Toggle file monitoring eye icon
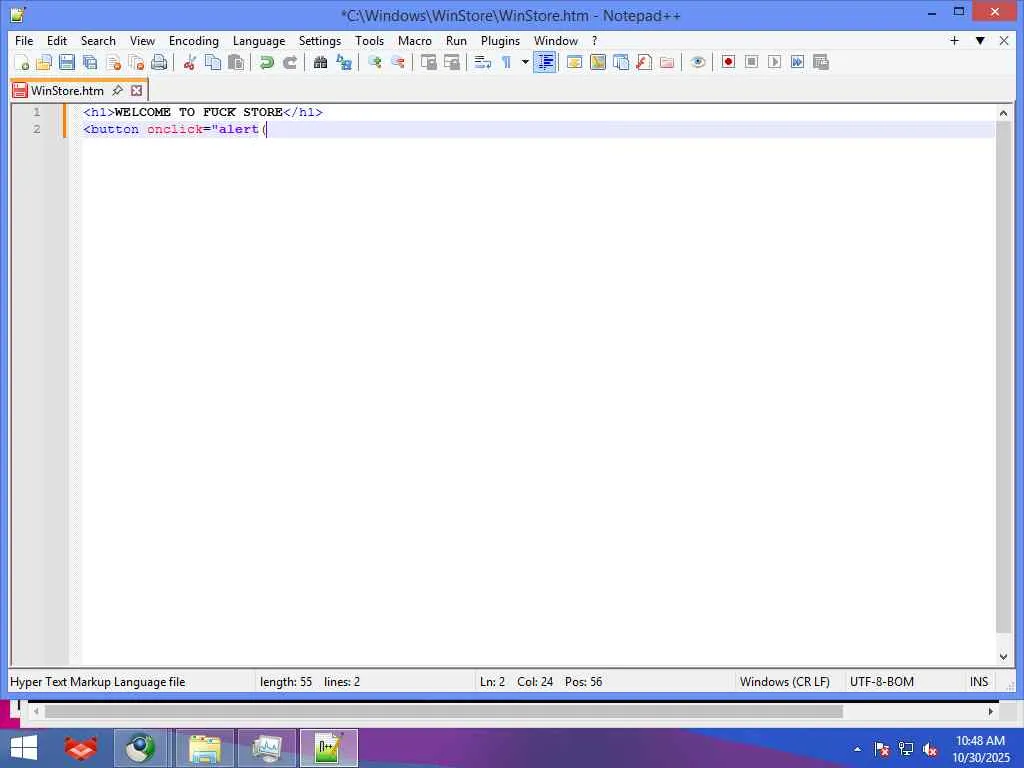This screenshot has height=768, width=1024. 697,63
